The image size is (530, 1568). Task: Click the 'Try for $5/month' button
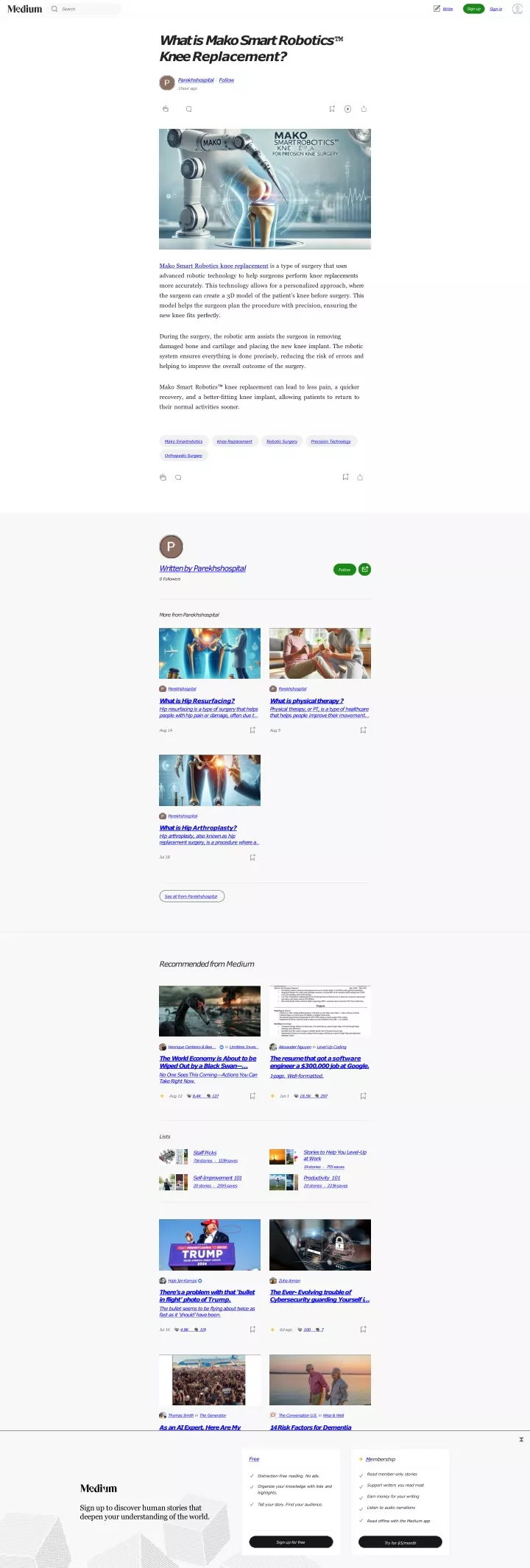coord(400,1541)
